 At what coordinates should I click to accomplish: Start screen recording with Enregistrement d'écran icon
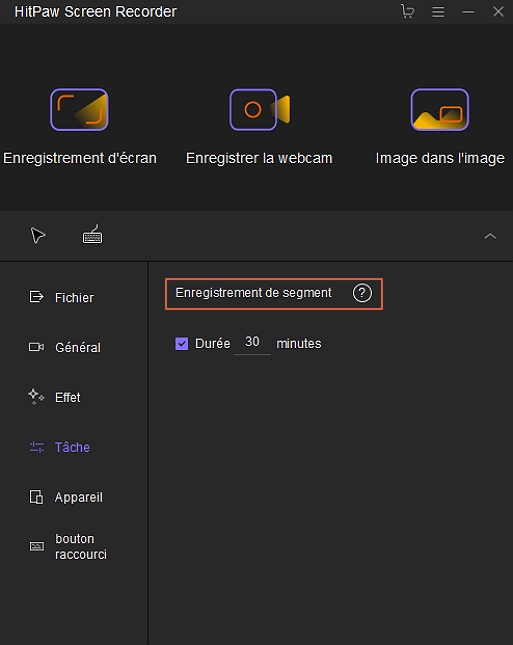click(79, 109)
